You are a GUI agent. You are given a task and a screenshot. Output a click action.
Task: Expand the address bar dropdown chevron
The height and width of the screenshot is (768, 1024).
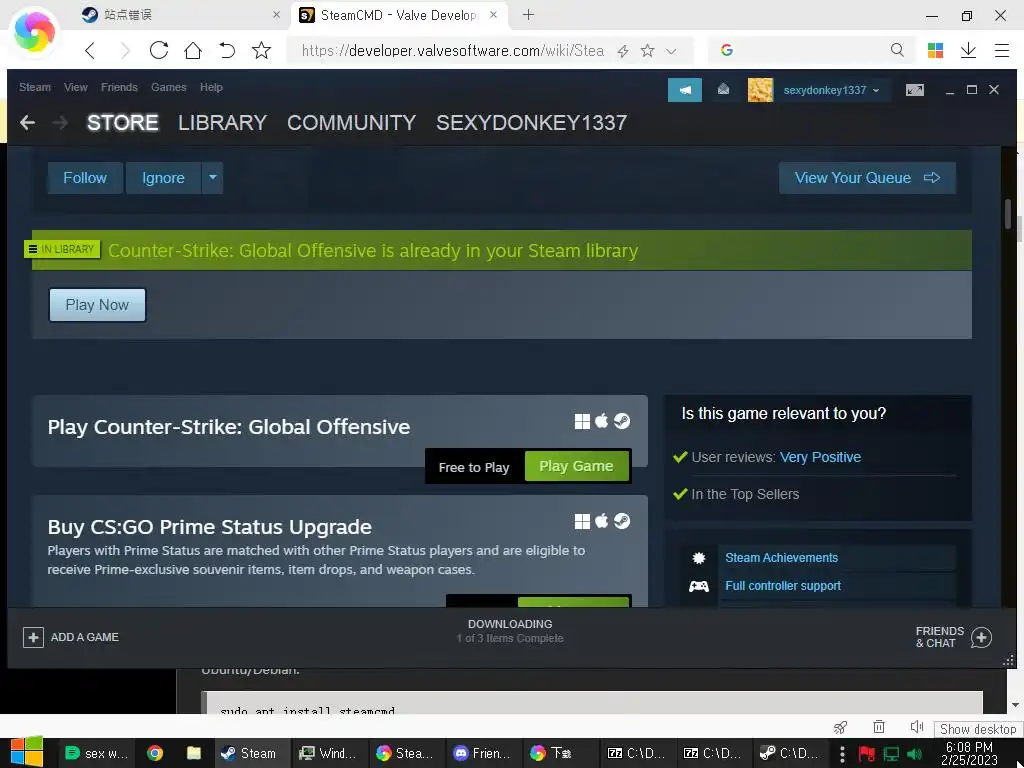(x=671, y=51)
